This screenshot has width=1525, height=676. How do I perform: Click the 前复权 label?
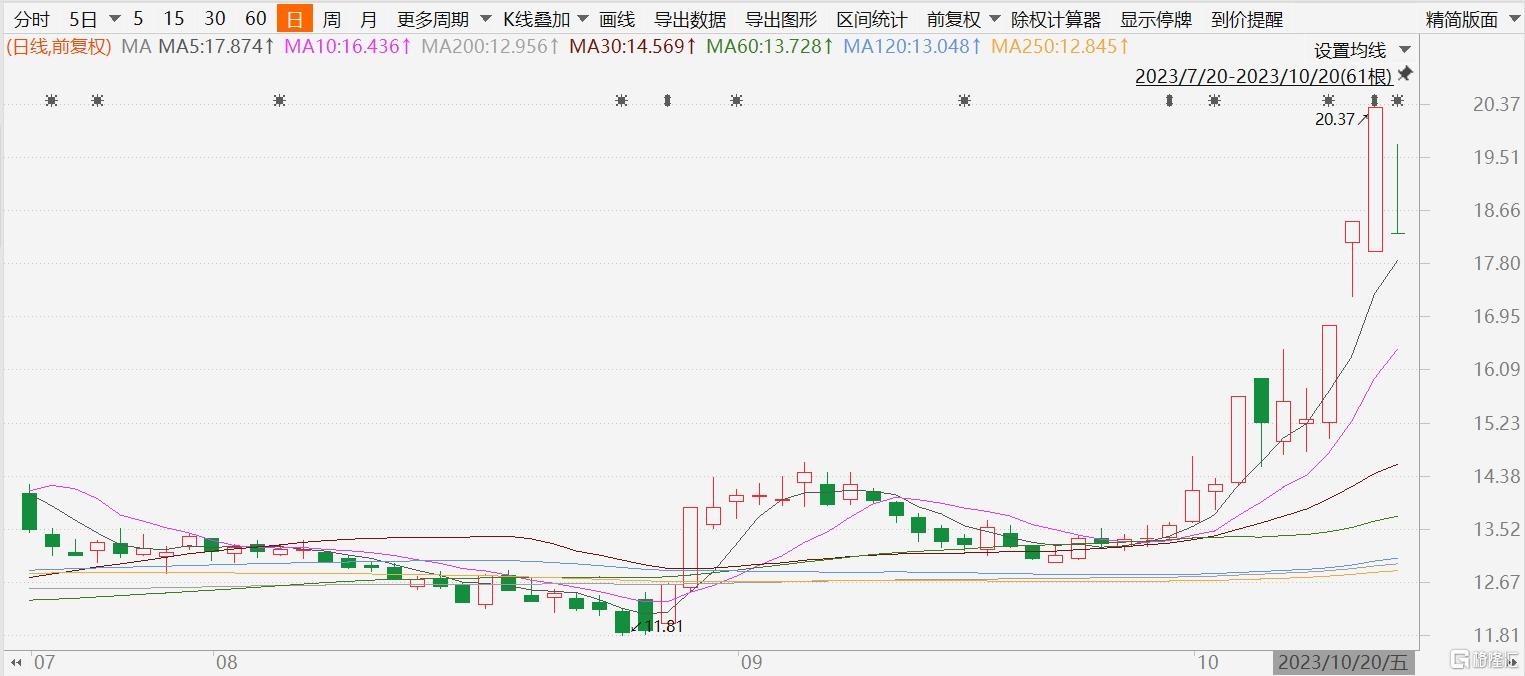tap(954, 19)
